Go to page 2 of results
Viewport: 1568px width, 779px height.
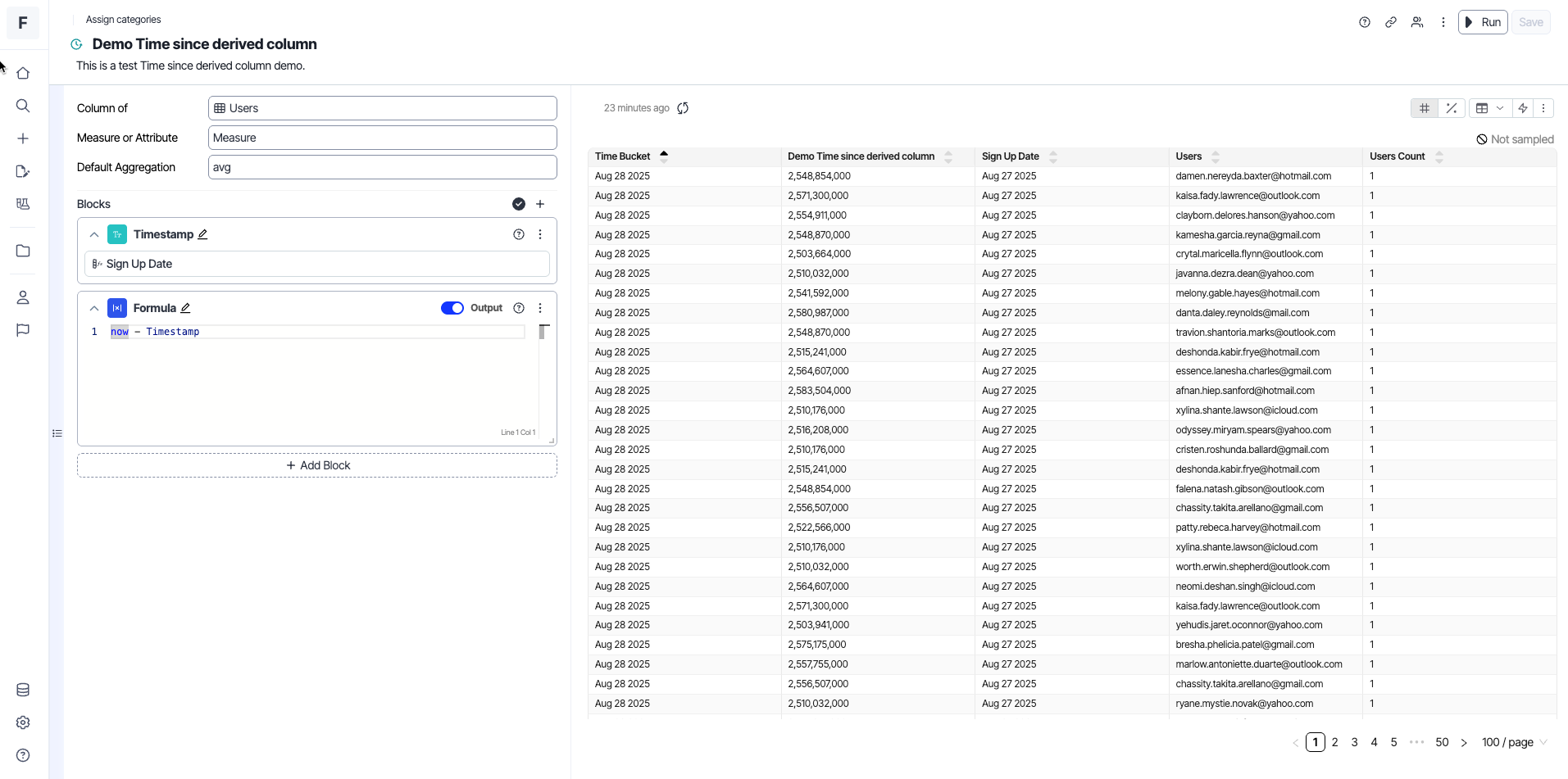click(1335, 742)
